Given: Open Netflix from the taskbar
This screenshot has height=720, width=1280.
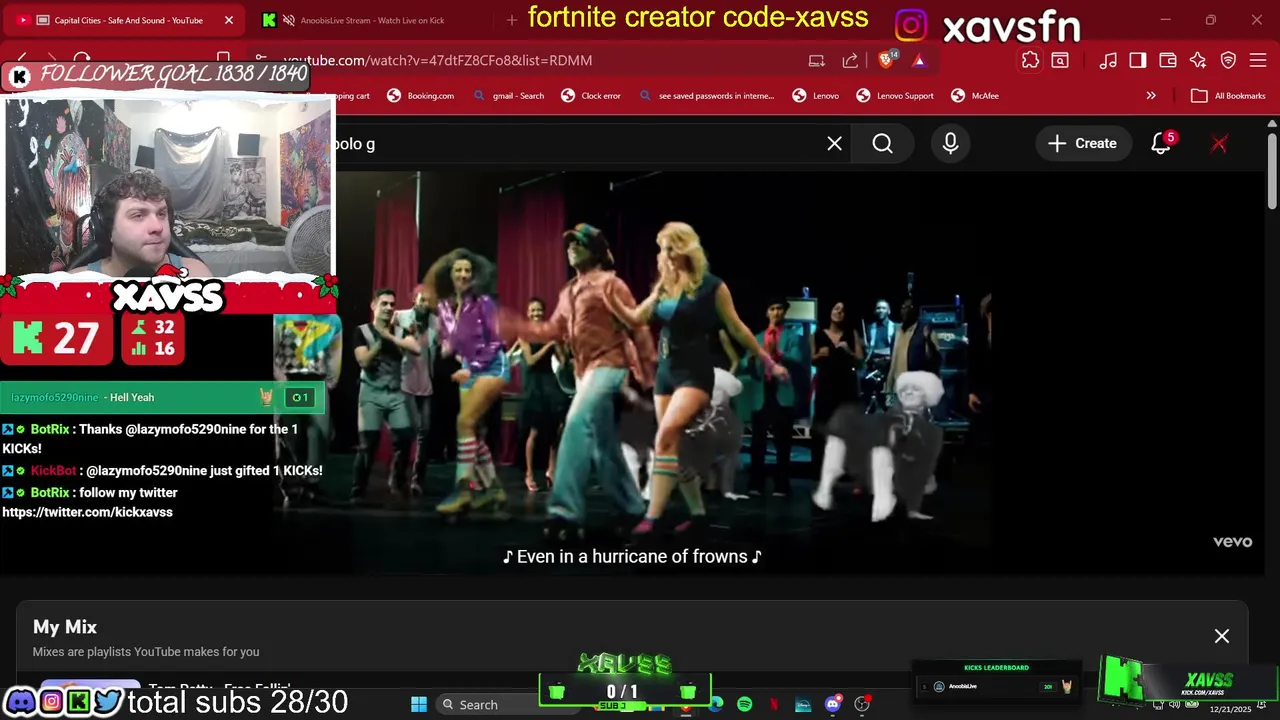Looking at the screenshot, I should [x=774, y=704].
